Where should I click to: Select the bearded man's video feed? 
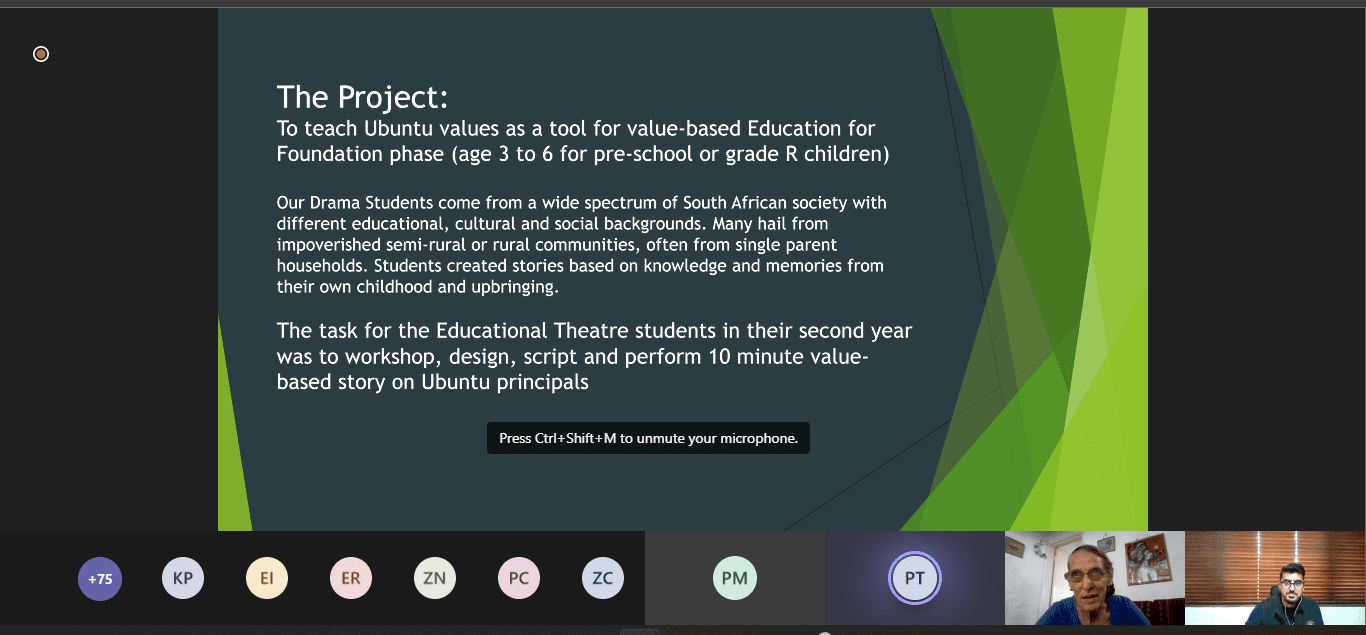coord(1275,578)
